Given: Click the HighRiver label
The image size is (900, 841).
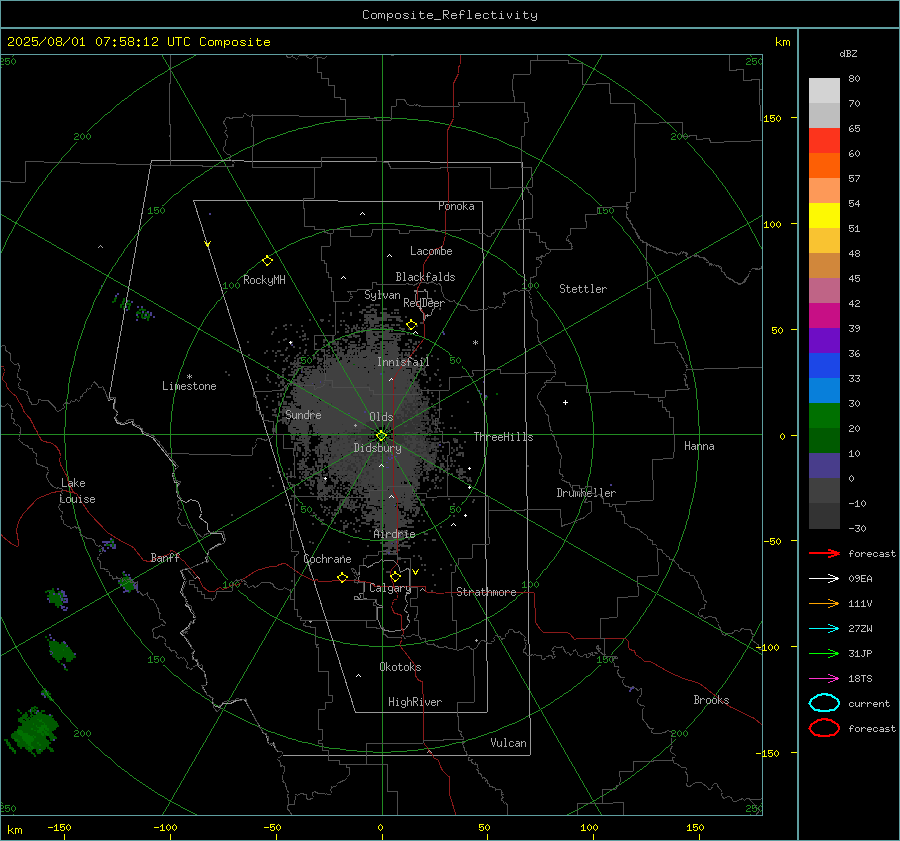Looking at the screenshot, I should (x=415, y=702).
